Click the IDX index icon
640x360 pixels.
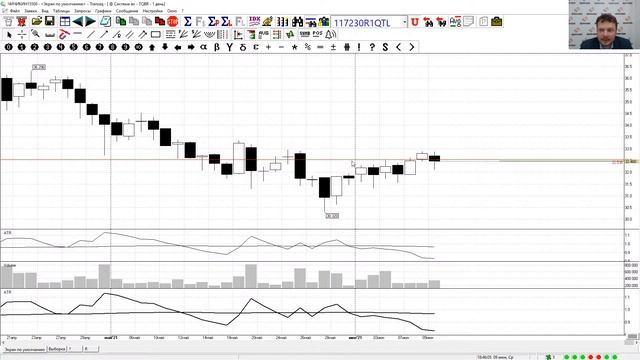point(255,22)
